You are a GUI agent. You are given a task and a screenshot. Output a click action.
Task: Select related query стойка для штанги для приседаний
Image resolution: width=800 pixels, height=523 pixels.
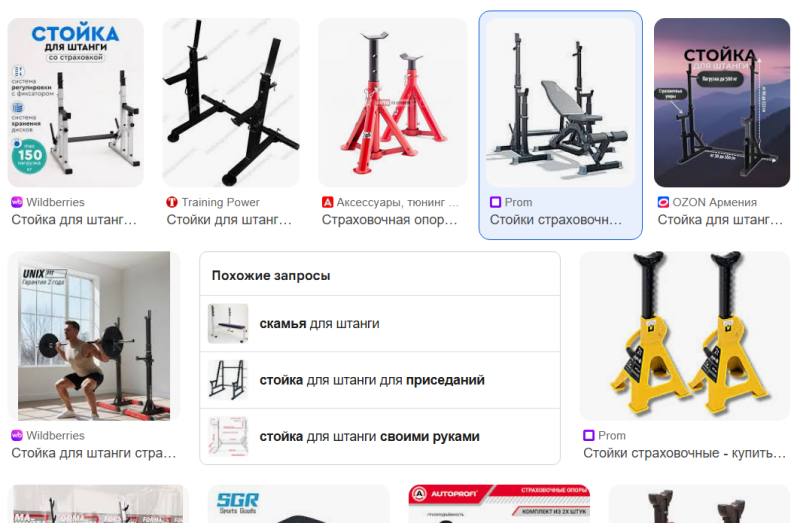click(x=380, y=380)
